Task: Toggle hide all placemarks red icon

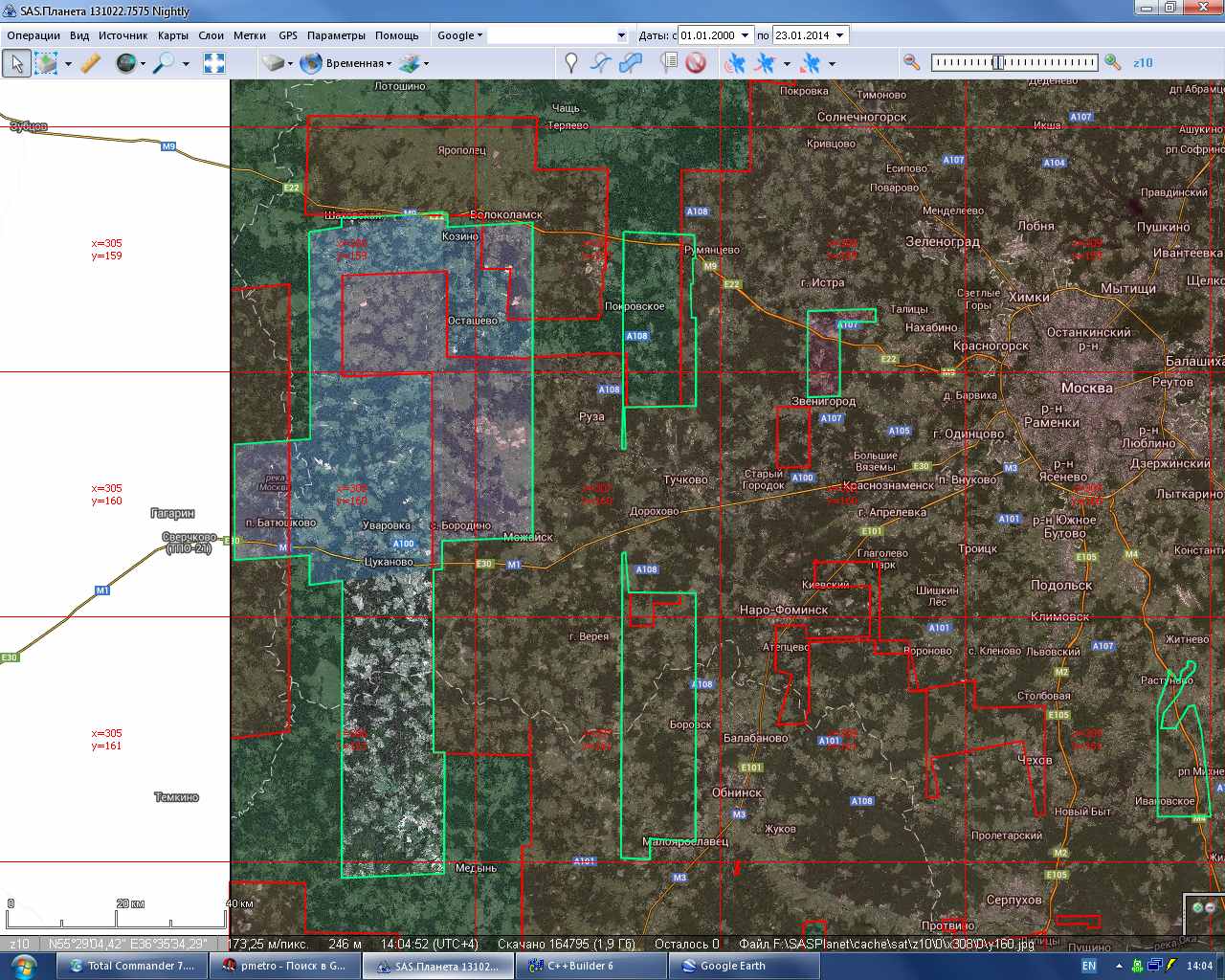Action: click(696, 63)
